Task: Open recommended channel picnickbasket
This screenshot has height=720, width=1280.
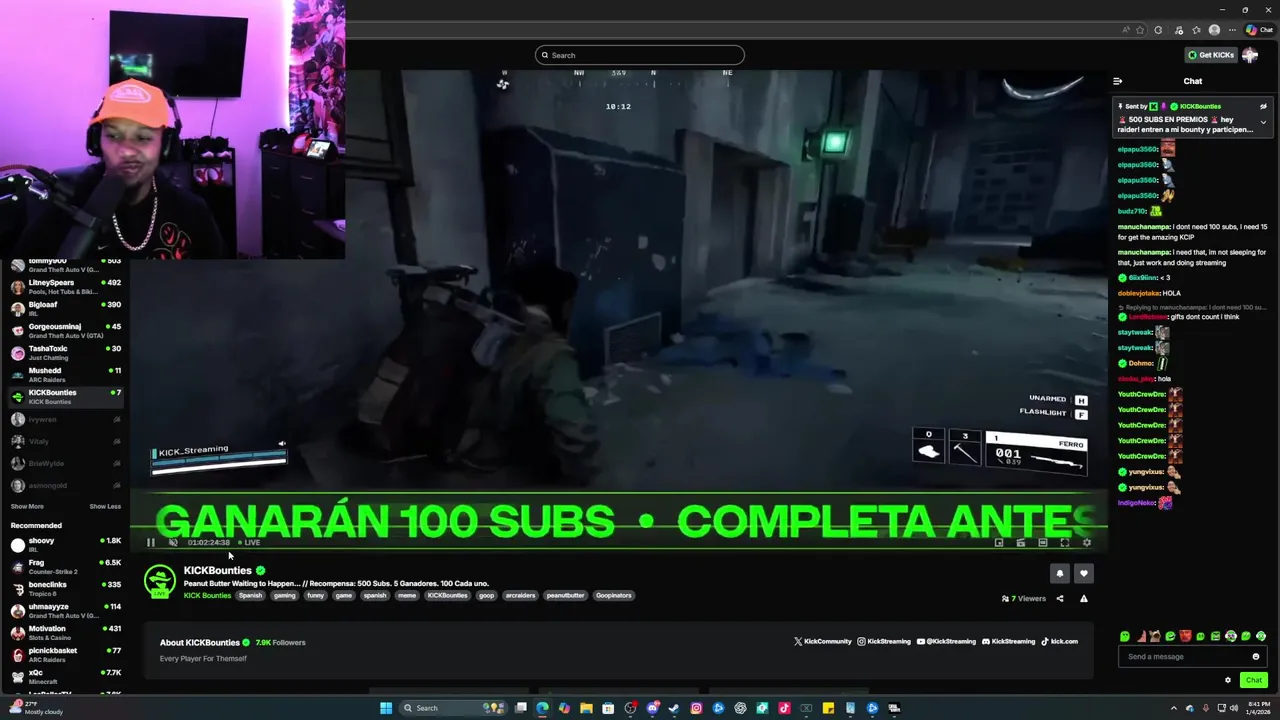Action: pyautogui.click(x=65, y=655)
